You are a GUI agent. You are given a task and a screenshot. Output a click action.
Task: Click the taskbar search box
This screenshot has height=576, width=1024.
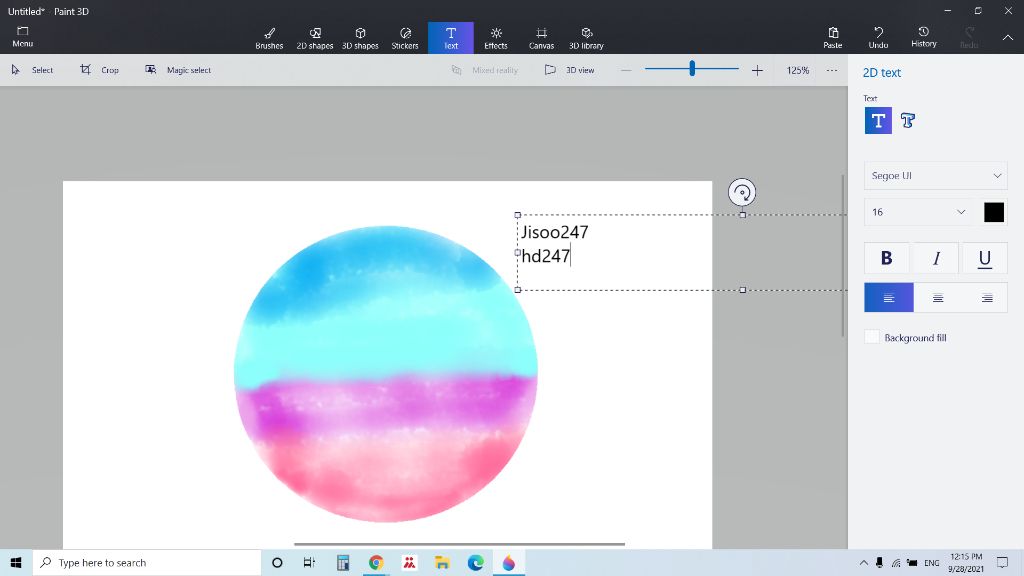[147, 562]
